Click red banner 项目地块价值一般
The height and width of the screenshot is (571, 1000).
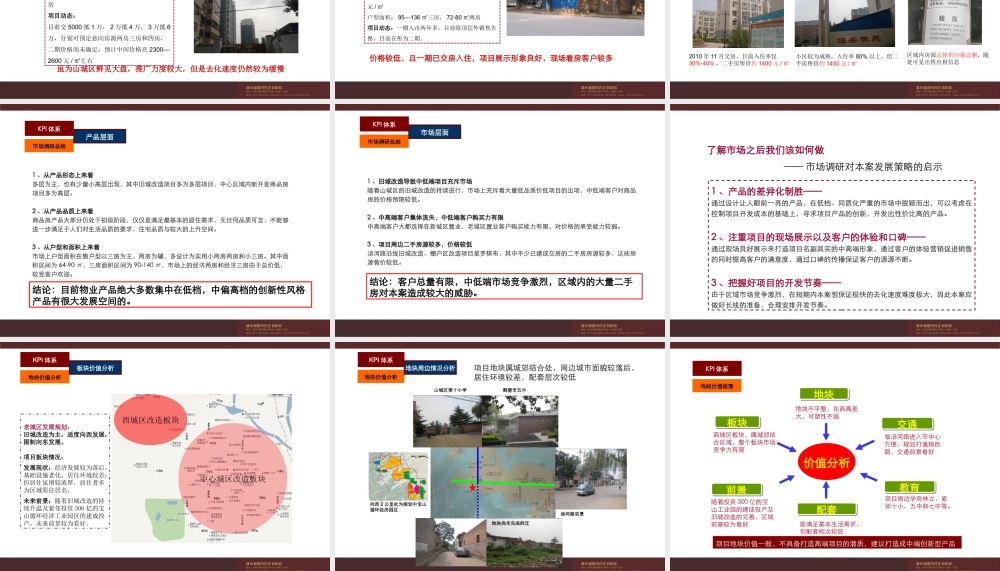coord(836,544)
